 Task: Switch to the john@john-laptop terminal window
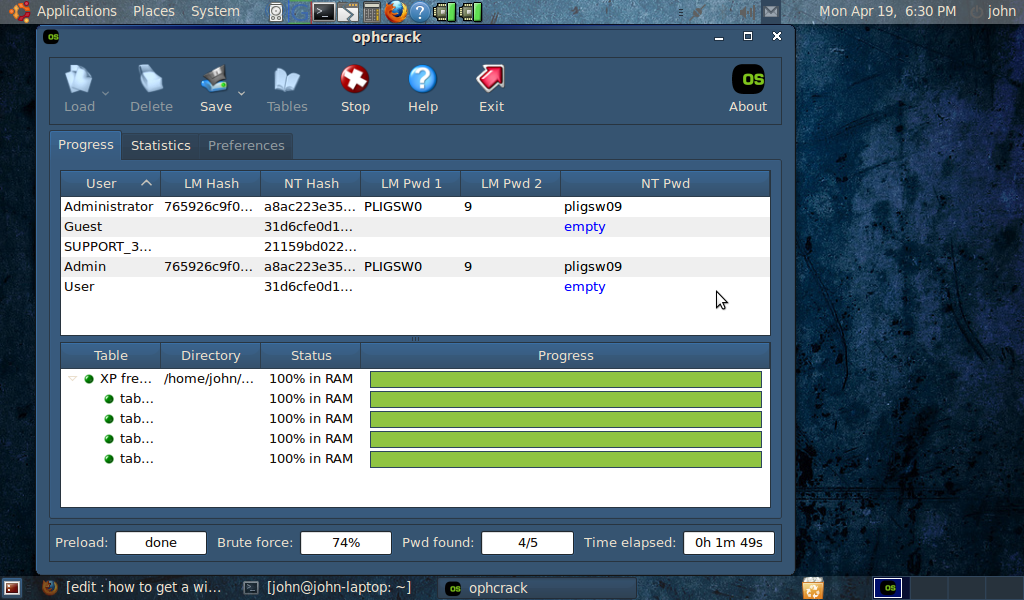[327, 588]
